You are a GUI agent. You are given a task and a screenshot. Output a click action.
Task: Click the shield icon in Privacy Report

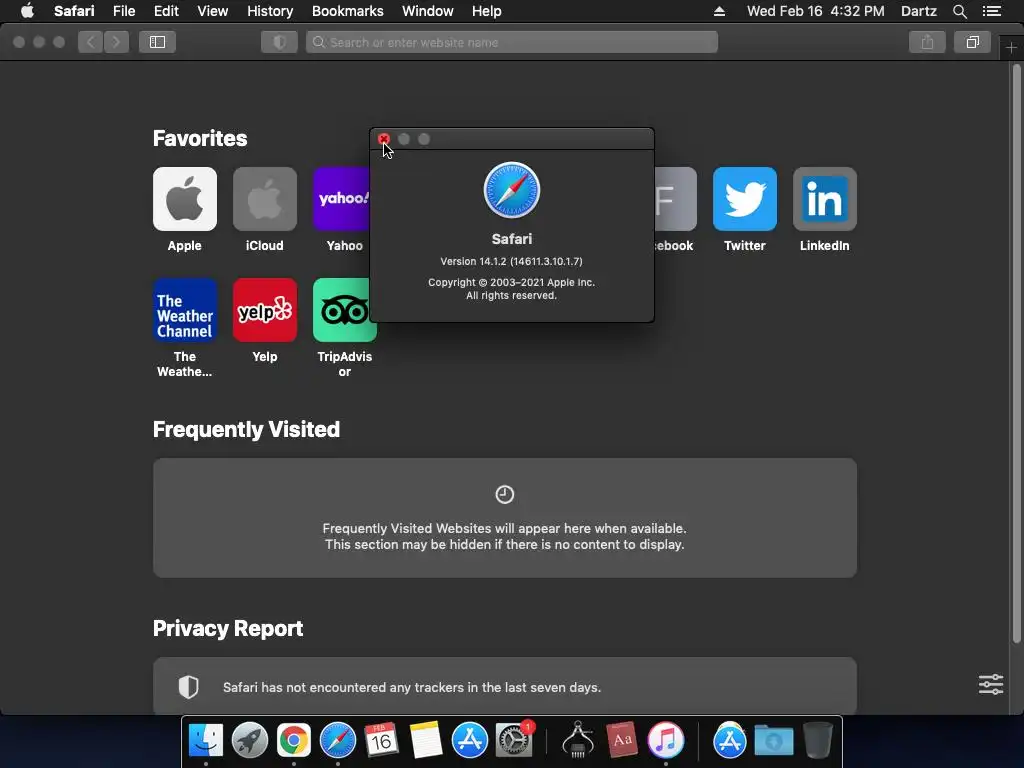[188, 686]
